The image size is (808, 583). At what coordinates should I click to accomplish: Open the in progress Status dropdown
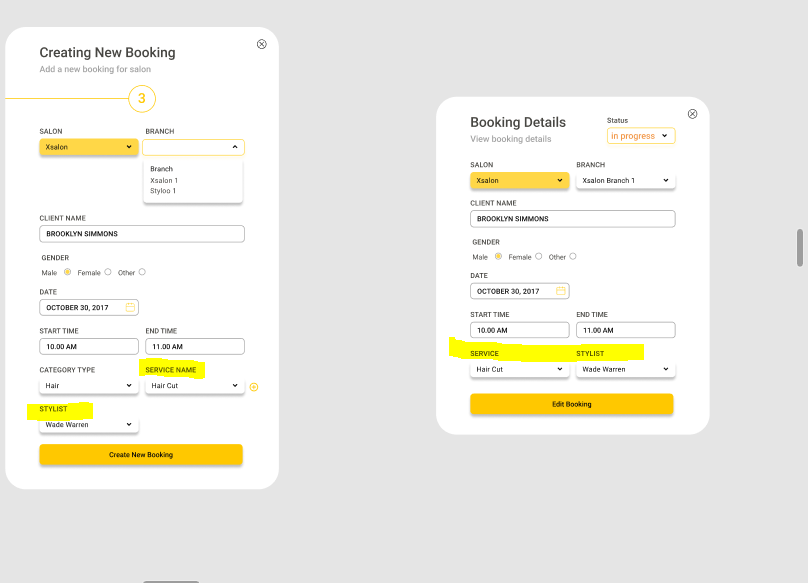[641, 136]
